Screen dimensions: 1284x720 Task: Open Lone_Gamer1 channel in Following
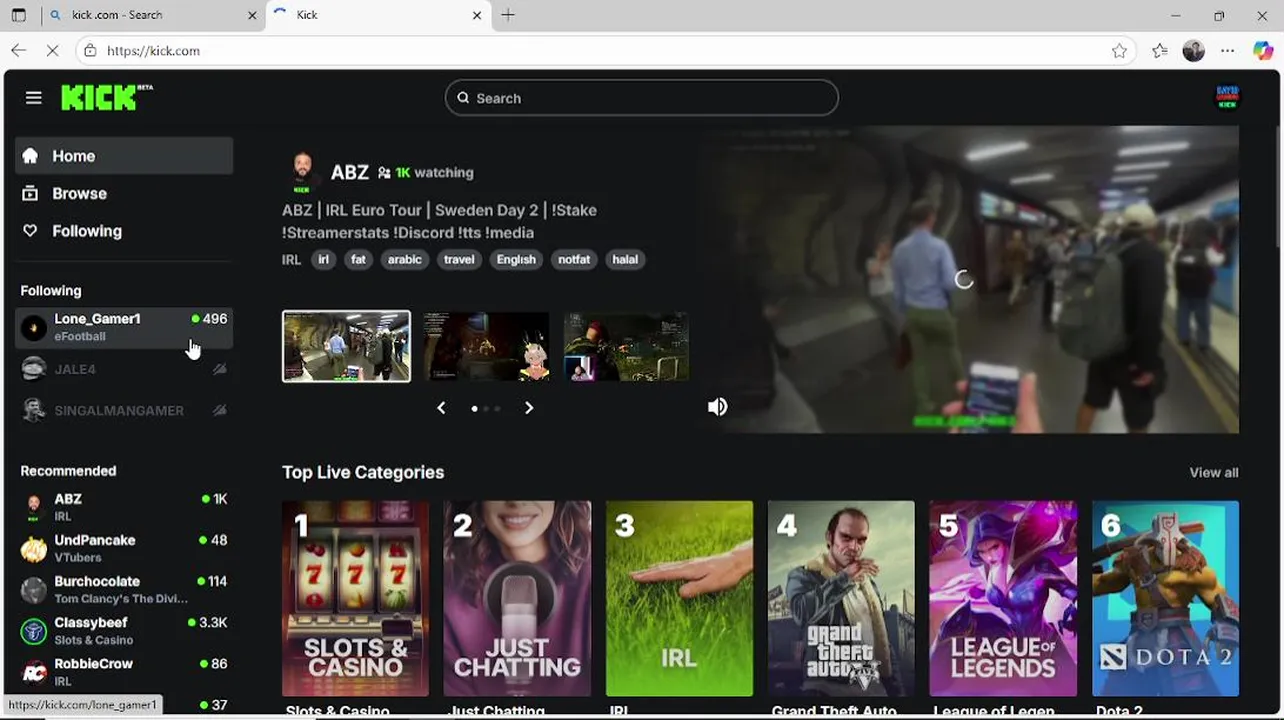tap(124, 328)
